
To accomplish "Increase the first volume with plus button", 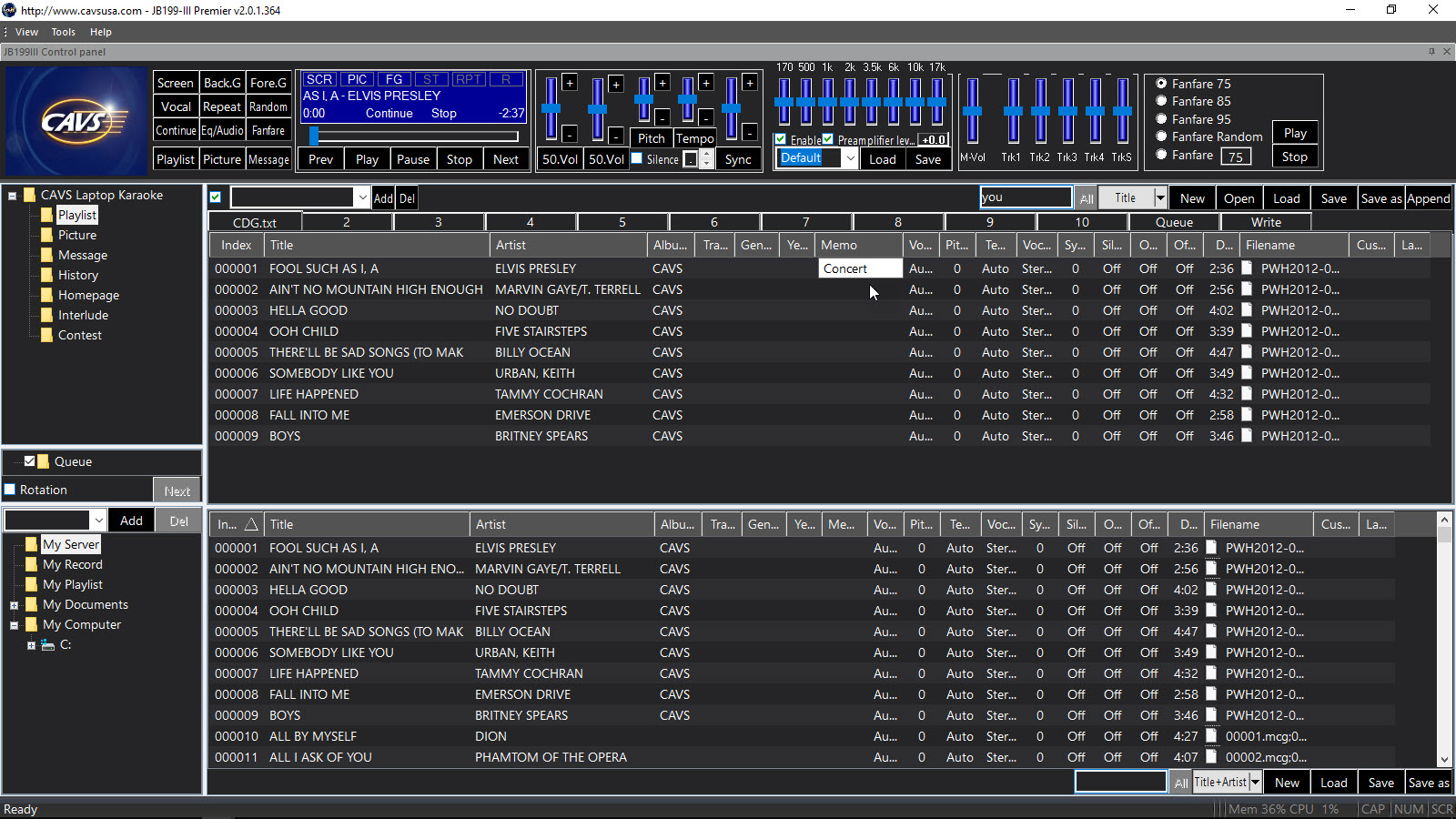I will tap(570, 83).
